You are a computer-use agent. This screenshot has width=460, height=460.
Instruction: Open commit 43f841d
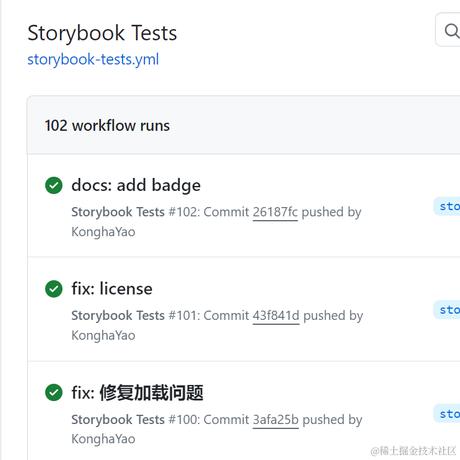276,315
